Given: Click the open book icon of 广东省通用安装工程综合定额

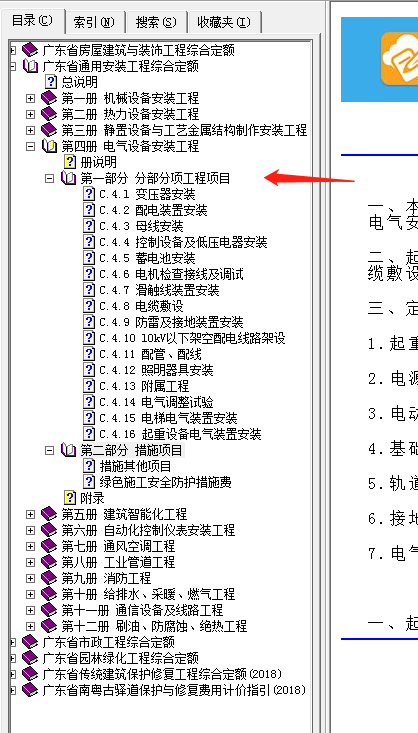Looking at the screenshot, I should coord(30,66).
